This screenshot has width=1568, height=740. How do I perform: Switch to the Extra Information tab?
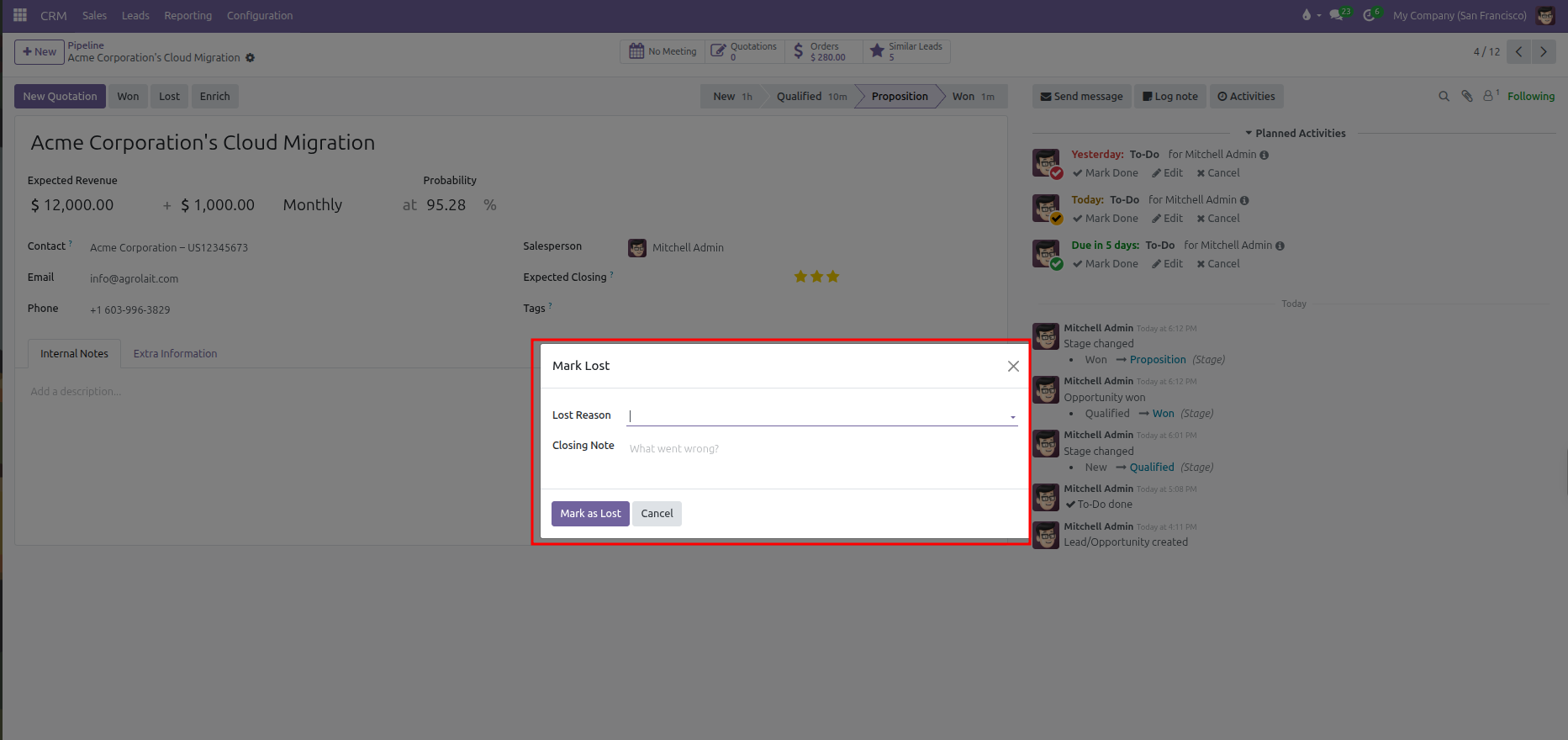coord(175,354)
